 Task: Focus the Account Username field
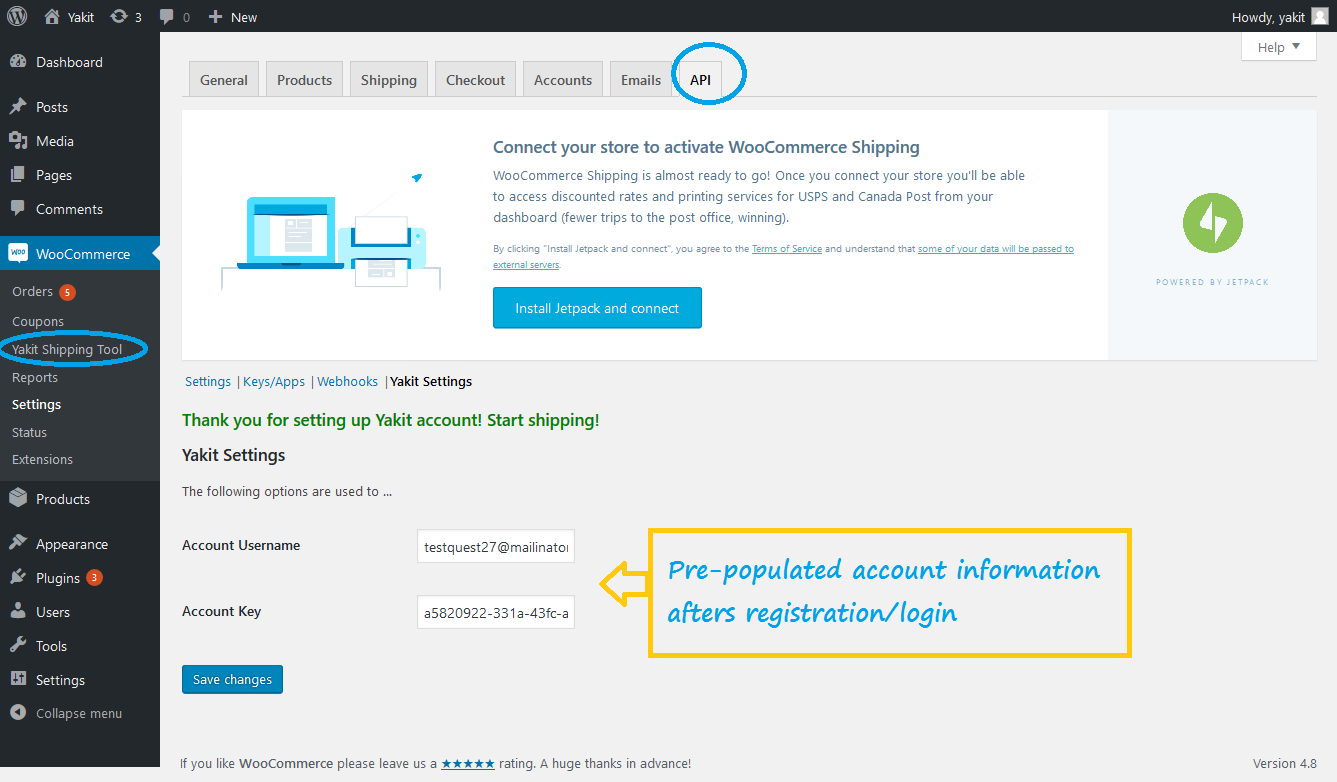[x=496, y=547]
